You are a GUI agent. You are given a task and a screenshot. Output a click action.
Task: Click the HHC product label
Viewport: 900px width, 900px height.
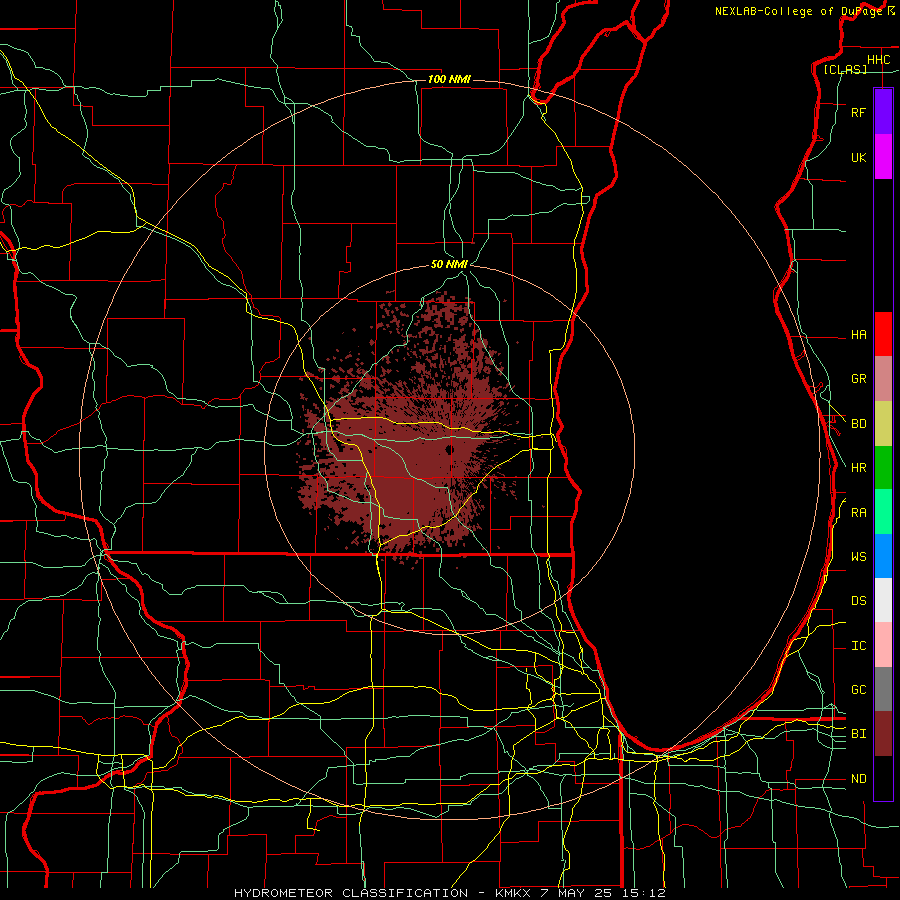(x=879, y=60)
